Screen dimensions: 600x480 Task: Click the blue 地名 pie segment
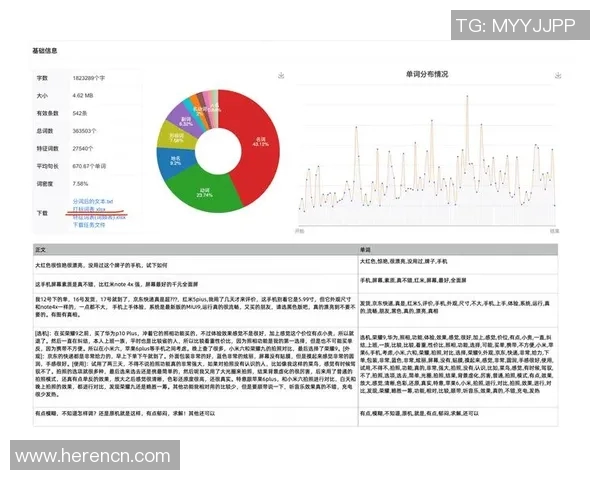coord(177,158)
